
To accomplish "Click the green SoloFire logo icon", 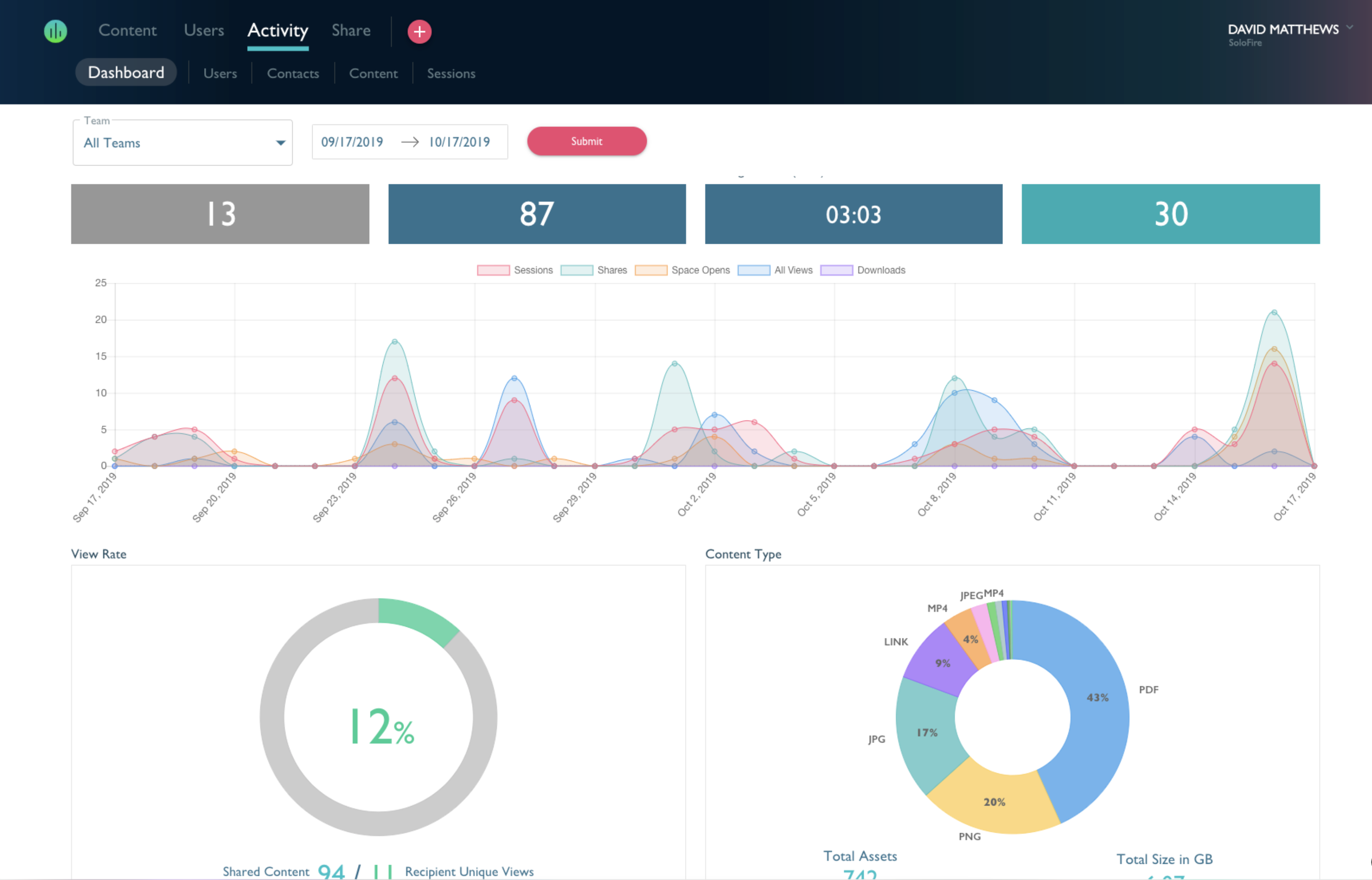I will (x=55, y=31).
